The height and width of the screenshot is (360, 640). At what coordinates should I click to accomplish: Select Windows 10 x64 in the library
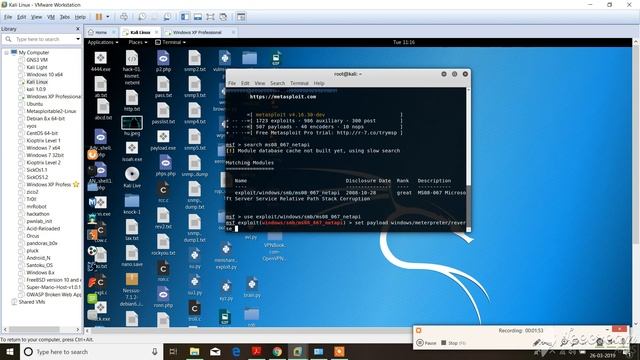[44, 74]
